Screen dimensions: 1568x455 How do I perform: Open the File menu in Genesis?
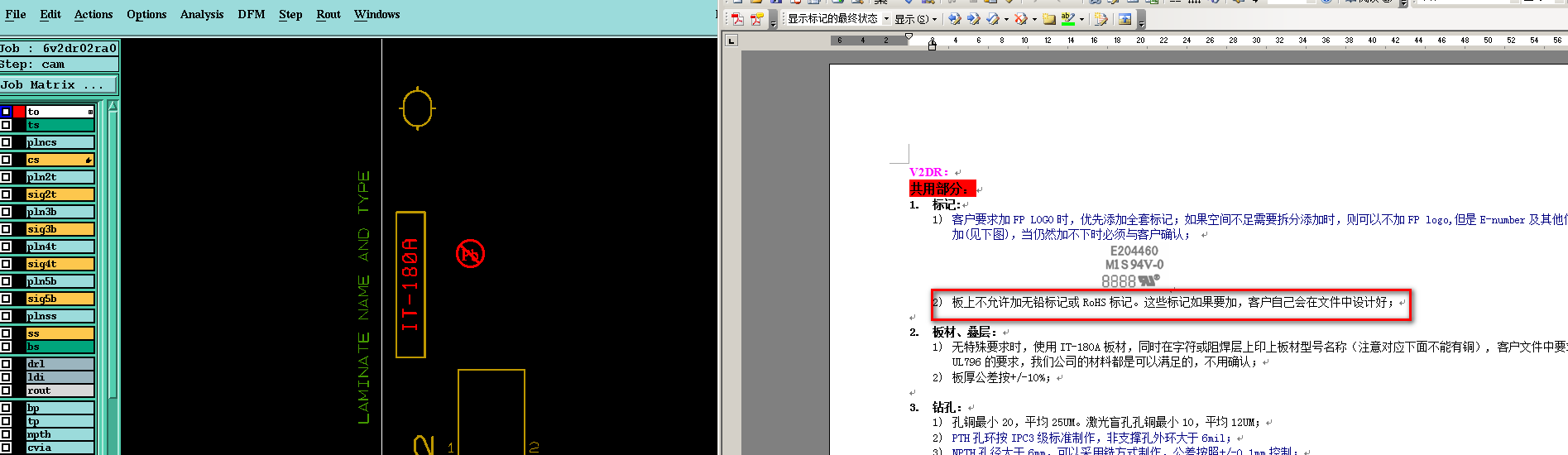(x=16, y=14)
